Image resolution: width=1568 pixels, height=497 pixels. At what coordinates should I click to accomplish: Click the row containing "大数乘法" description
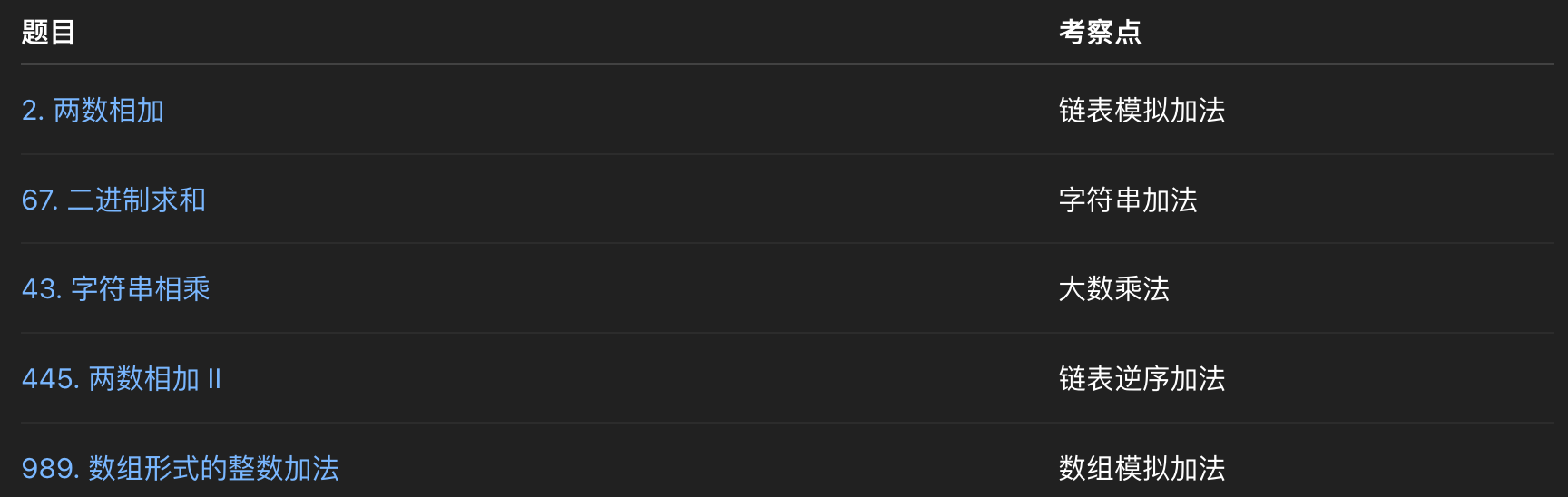click(x=788, y=289)
